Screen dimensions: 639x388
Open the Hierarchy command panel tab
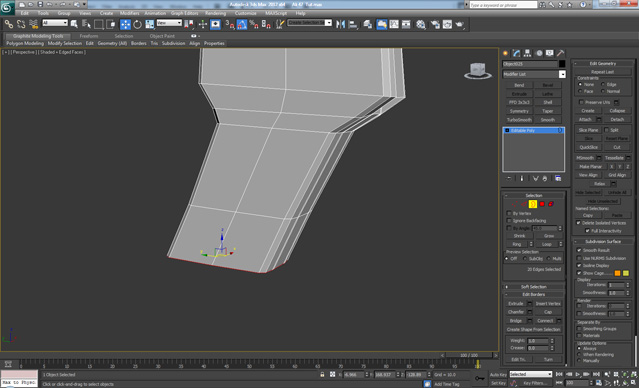[x=527, y=53]
